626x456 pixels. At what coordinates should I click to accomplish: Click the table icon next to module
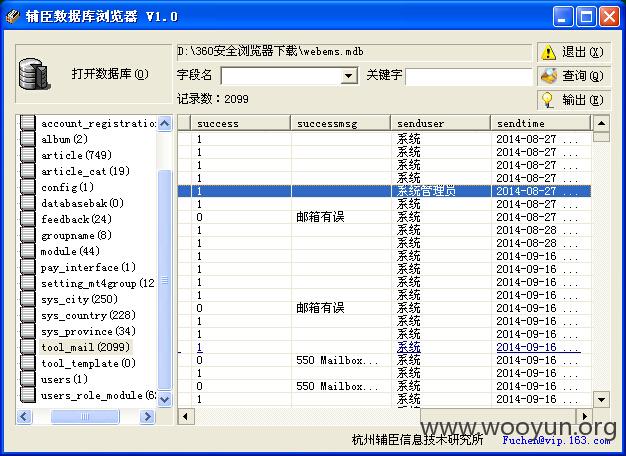click(28, 251)
